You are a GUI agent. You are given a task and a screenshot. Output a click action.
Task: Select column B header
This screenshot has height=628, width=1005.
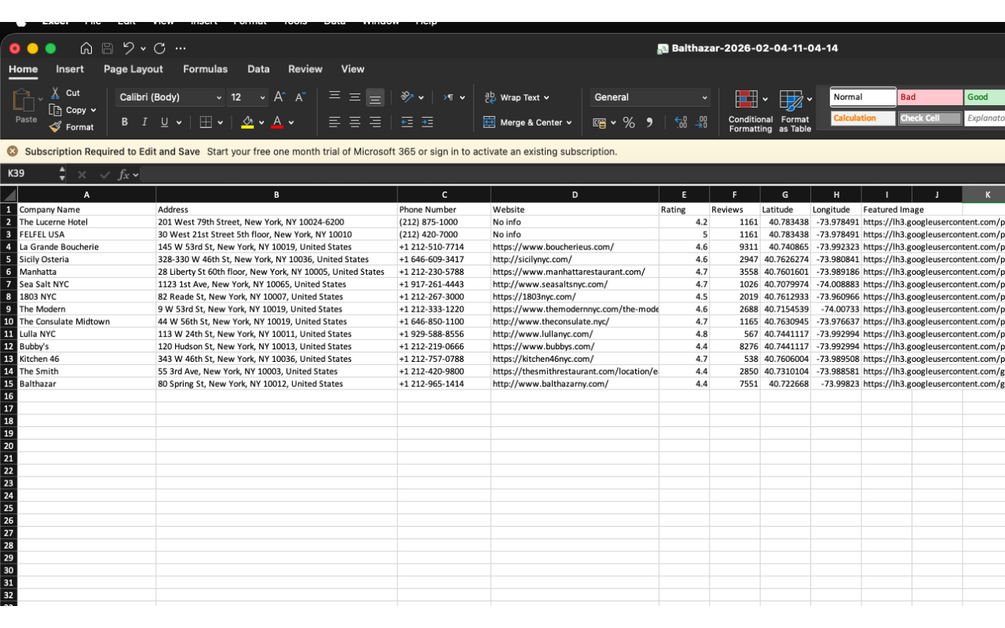click(276, 195)
